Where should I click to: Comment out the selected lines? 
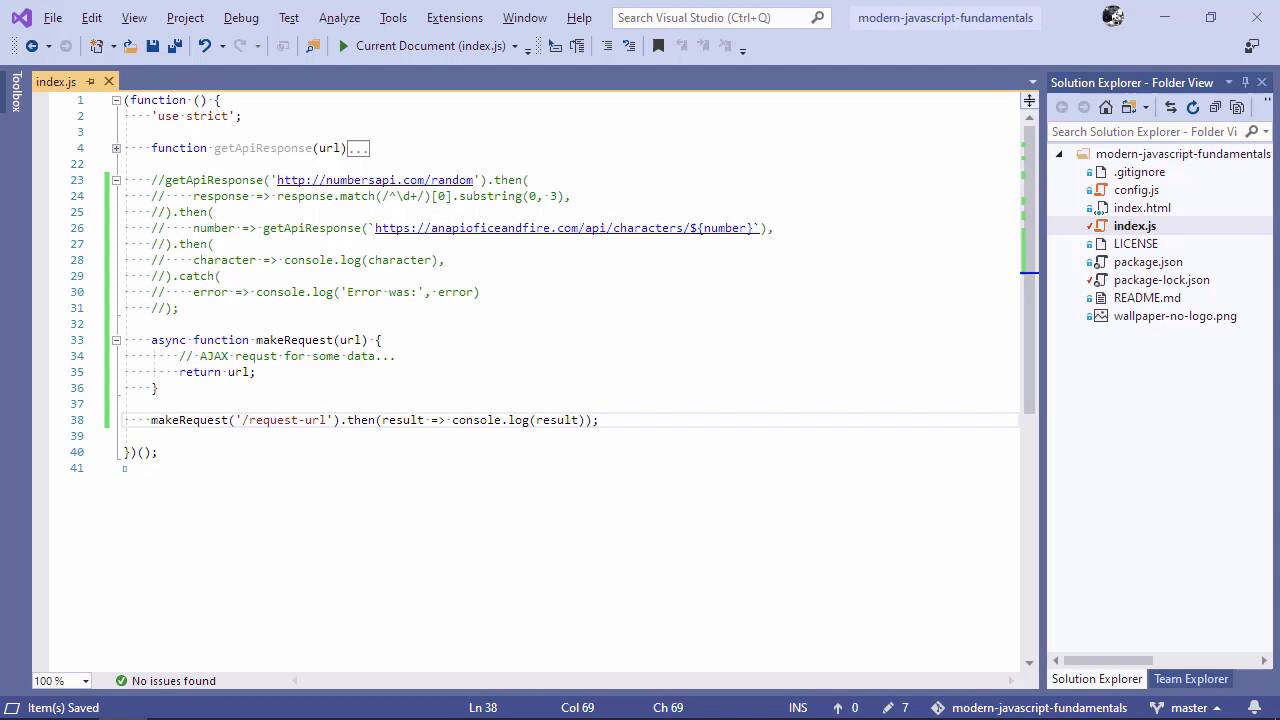pos(606,46)
